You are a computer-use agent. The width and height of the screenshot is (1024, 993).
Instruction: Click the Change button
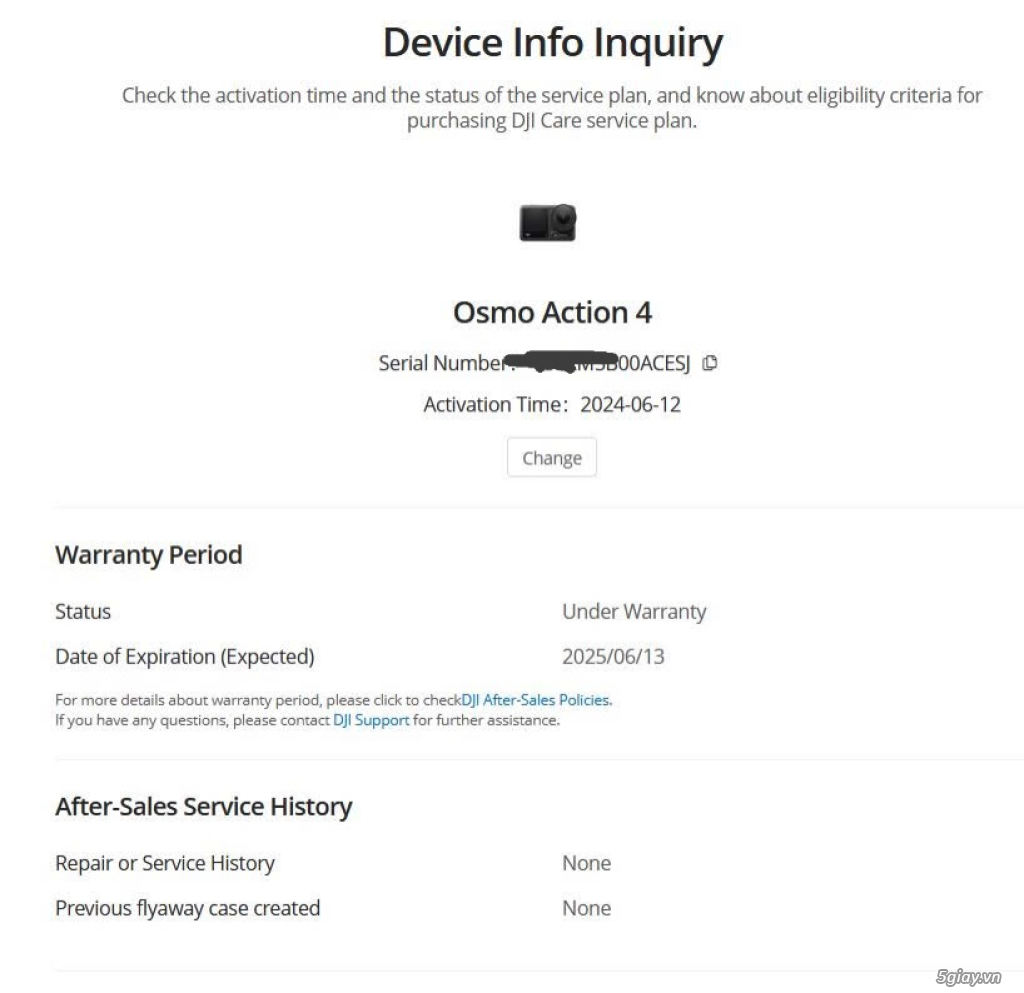coord(551,457)
